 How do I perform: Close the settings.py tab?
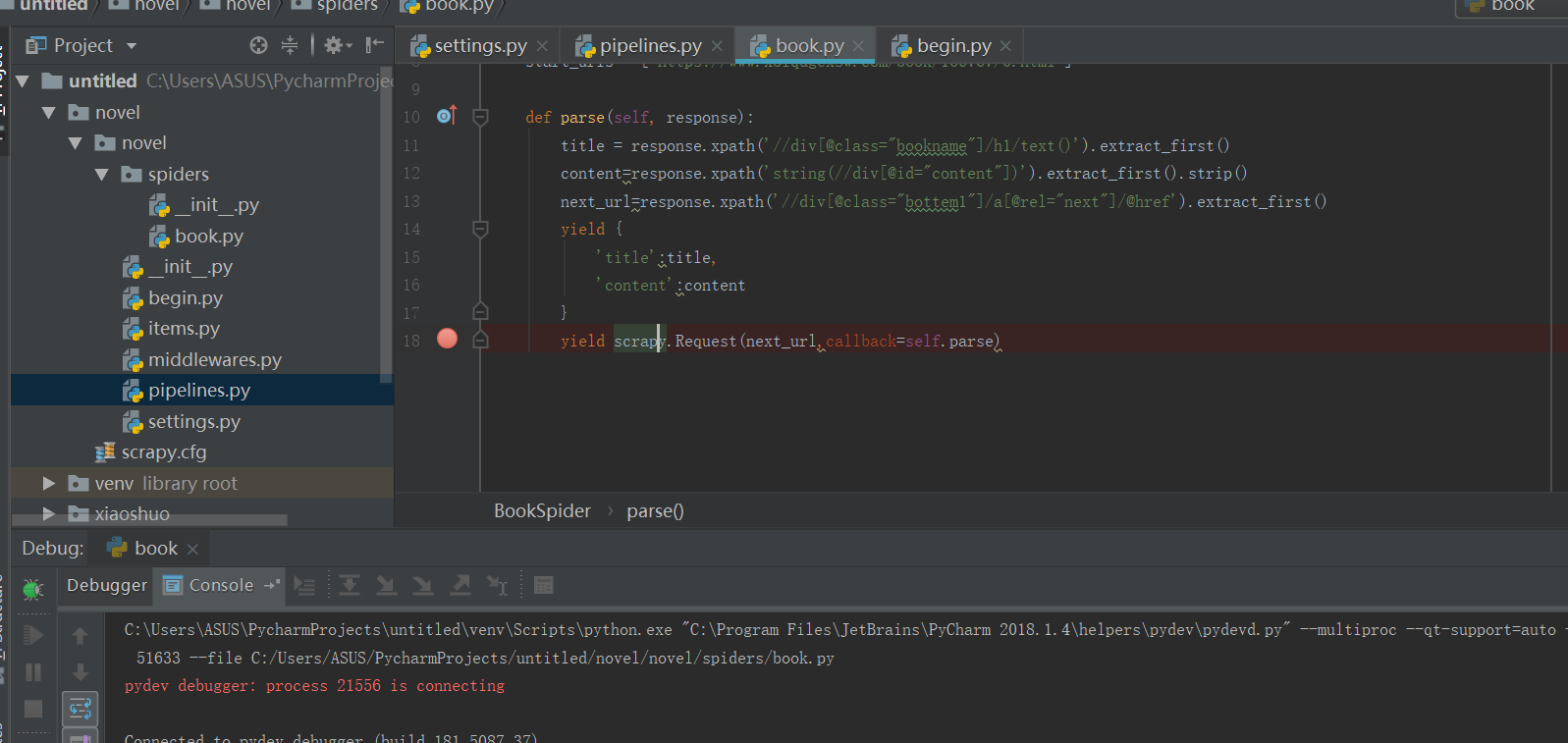(x=544, y=46)
